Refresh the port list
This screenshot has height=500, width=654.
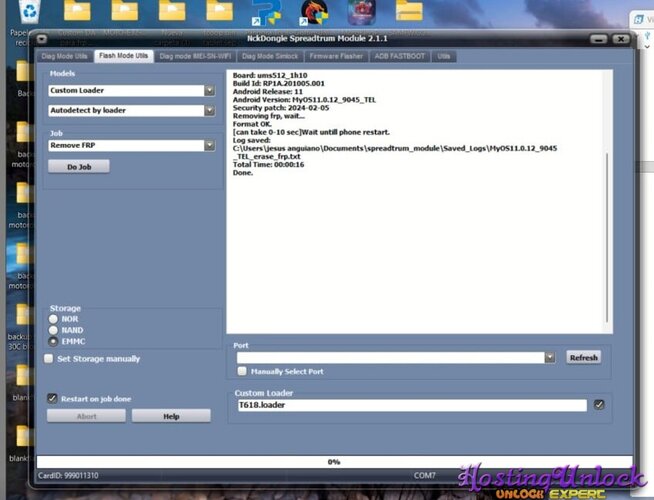(584, 357)
